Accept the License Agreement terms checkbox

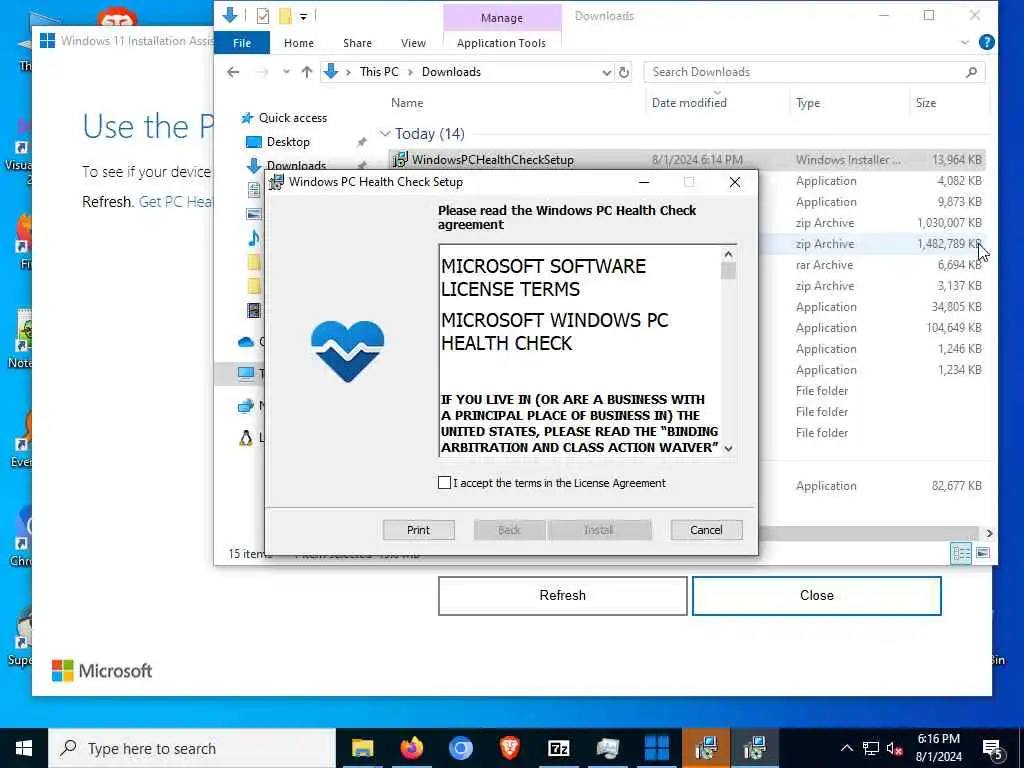click(444, 483)
